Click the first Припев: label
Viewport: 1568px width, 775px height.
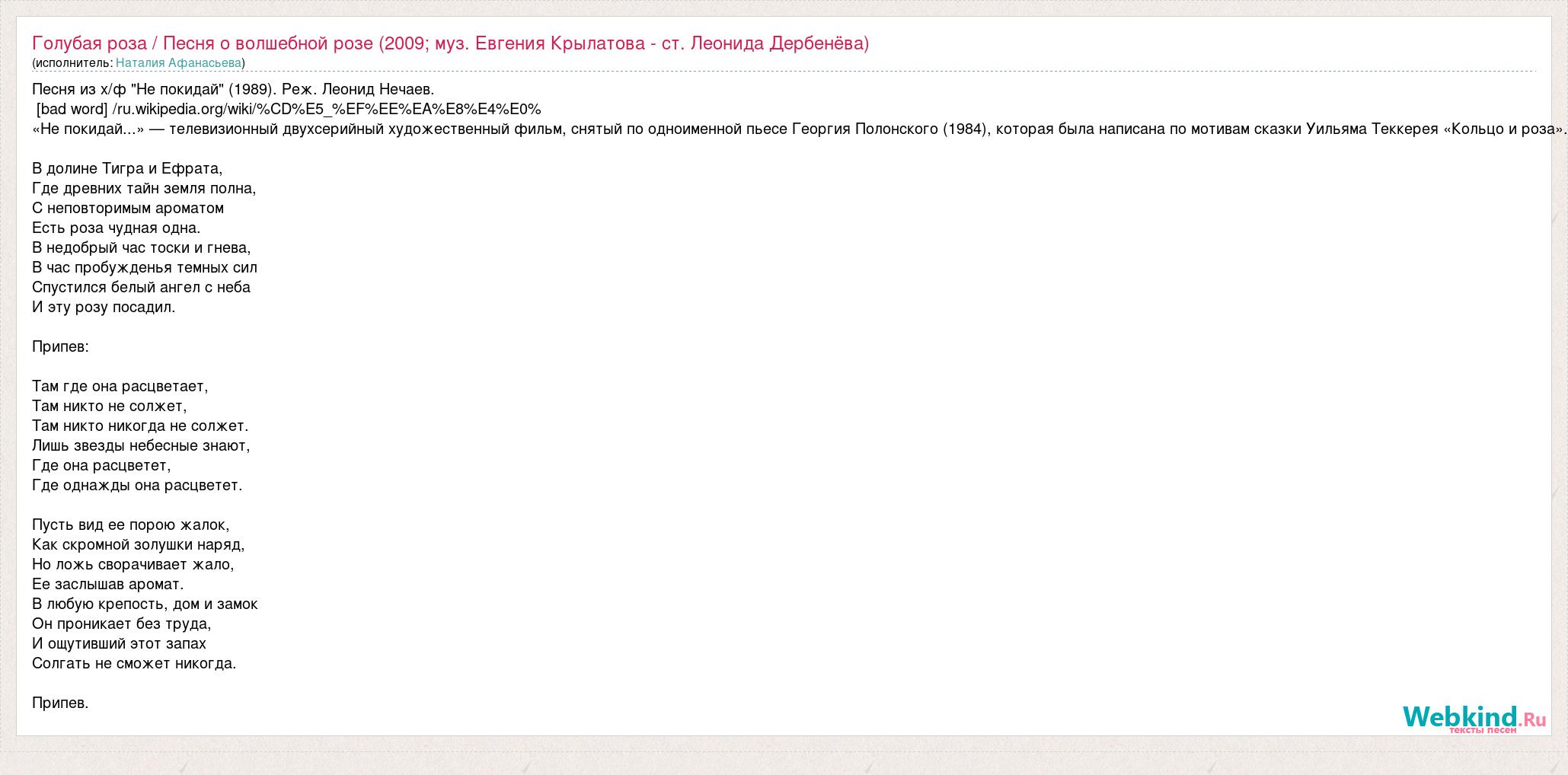60,346
